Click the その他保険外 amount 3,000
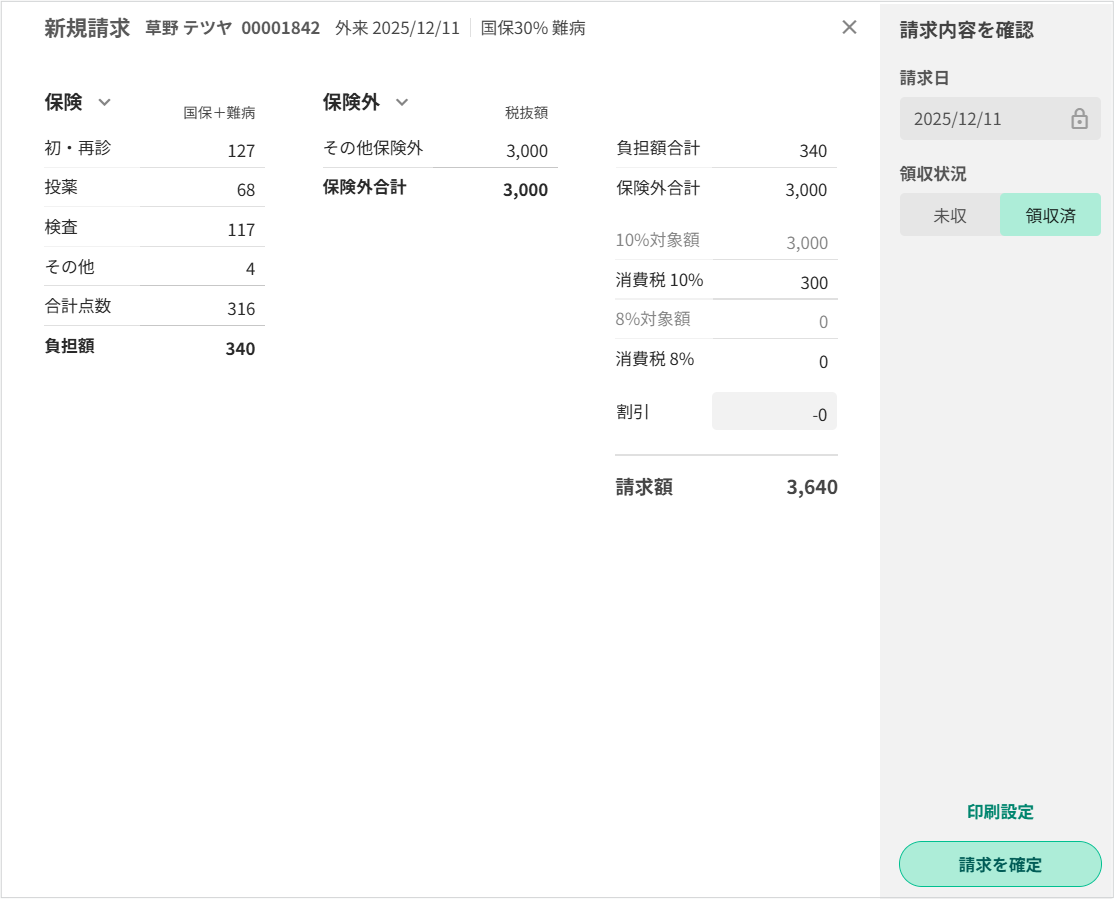 [x=527, y=151]
